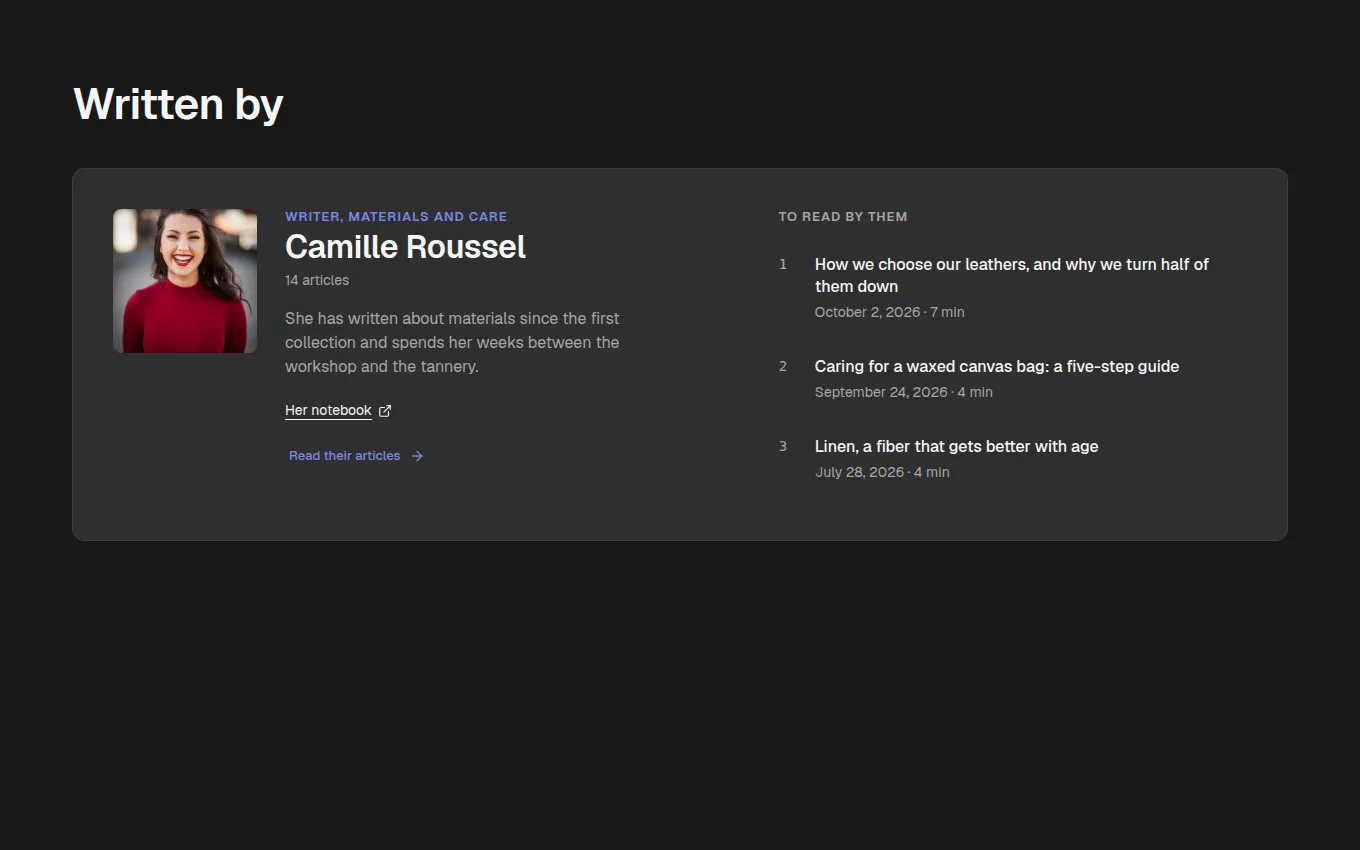Click the number 3 beside the Linen article
This screenshot has width=1360, height=850.
[783, 446]
